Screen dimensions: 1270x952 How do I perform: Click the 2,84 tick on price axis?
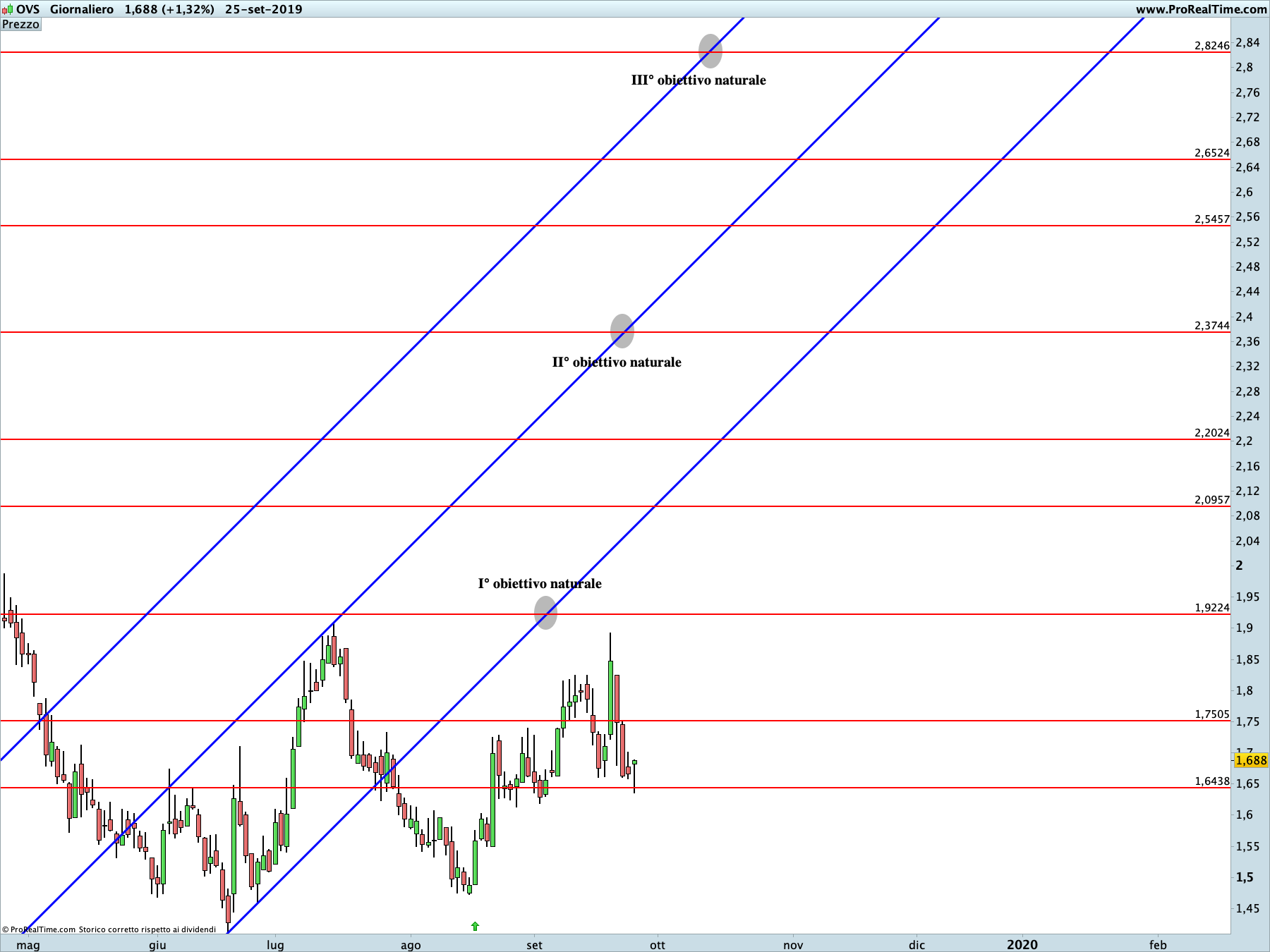point(1247,42)
